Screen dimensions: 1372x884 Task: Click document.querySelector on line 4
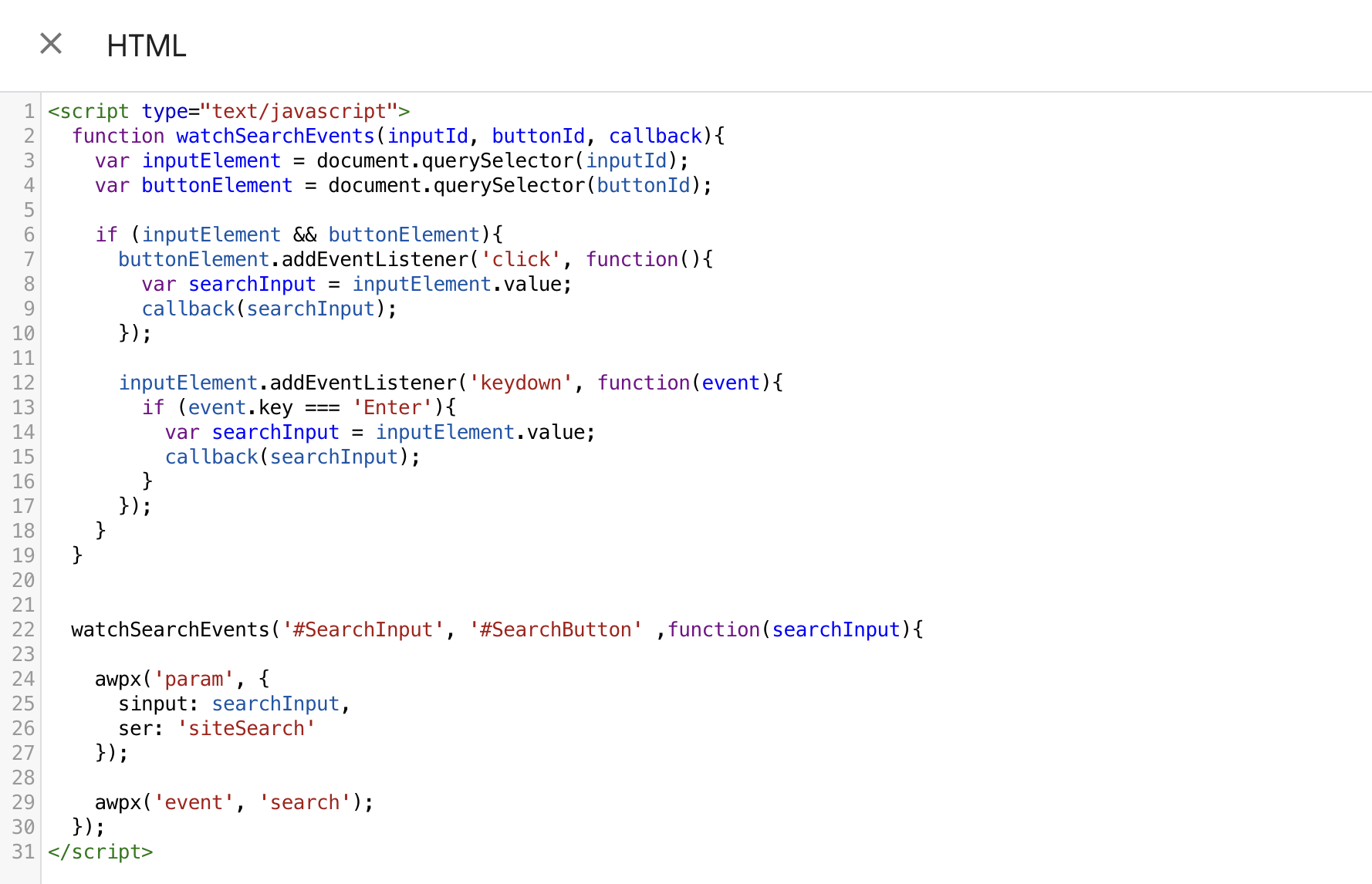point(456,186)
